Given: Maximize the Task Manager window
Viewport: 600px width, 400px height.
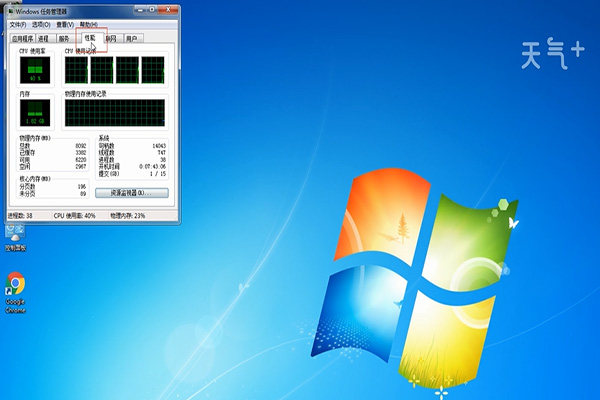Looking at the screenshot, I should pyautogui.click(x=152, y=10).
